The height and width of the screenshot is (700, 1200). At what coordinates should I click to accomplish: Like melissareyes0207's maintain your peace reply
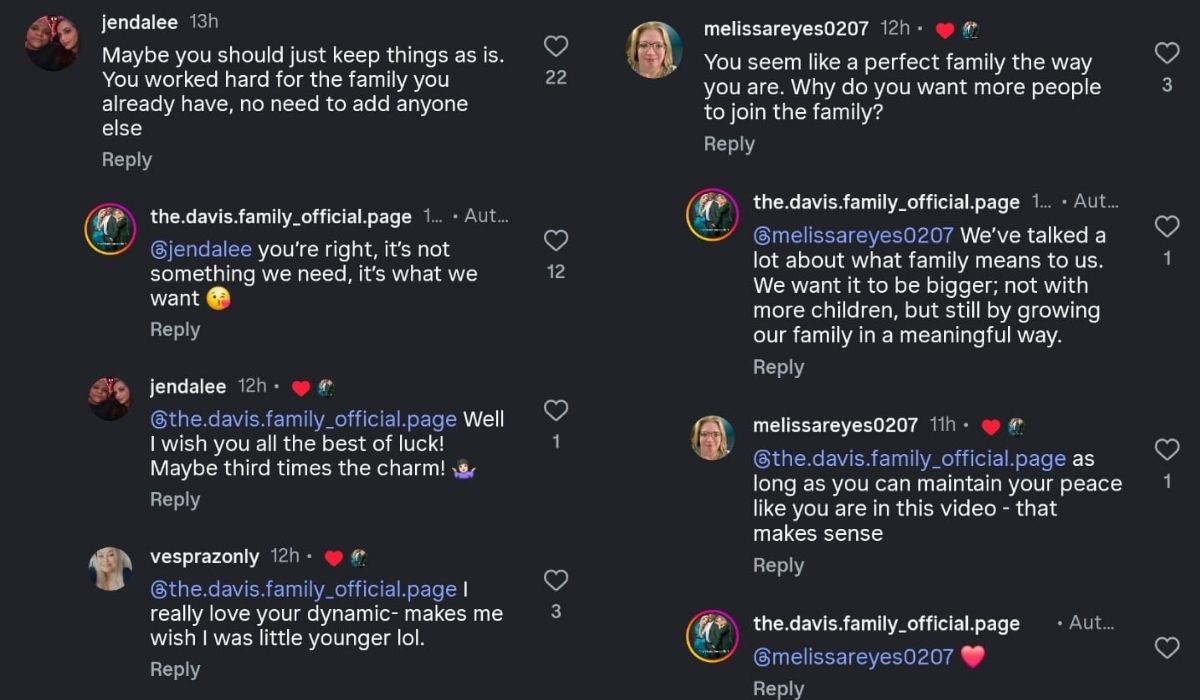(x=1166, y=449)
